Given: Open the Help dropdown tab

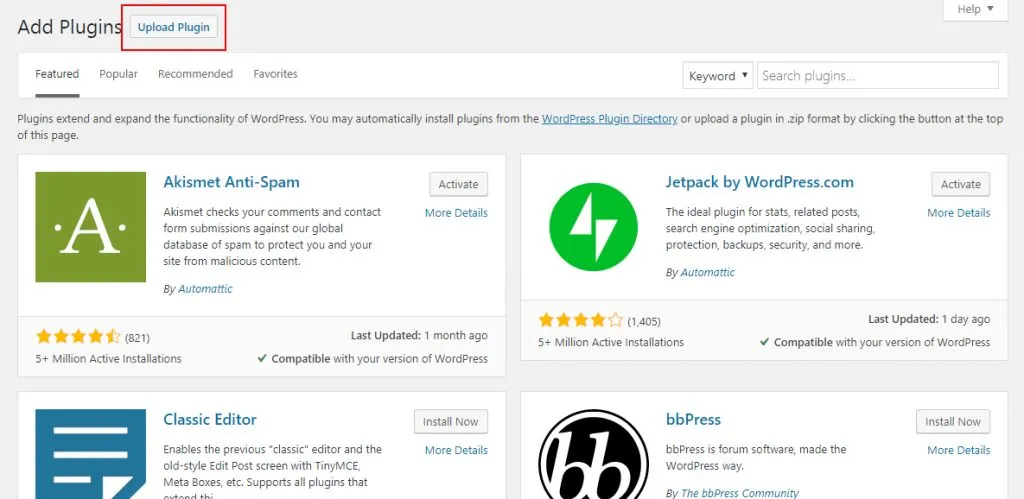Looking at the screenshot, I should click(976, 9).
